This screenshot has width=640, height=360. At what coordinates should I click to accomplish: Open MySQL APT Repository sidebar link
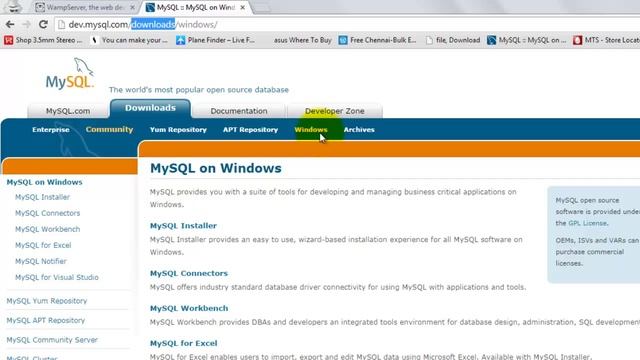tap(45, 320)
